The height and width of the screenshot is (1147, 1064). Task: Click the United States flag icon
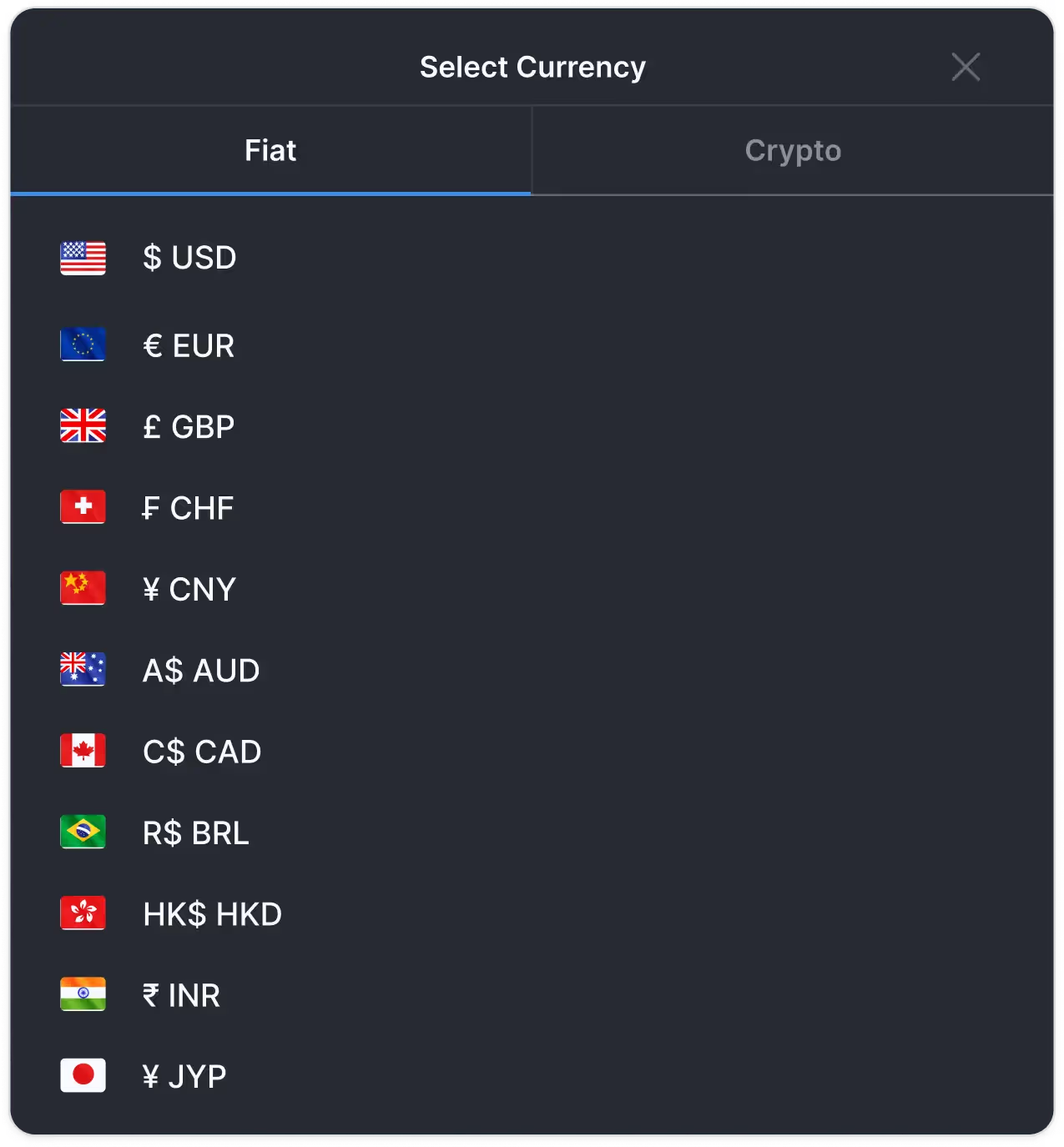click(x=83, y=258)
